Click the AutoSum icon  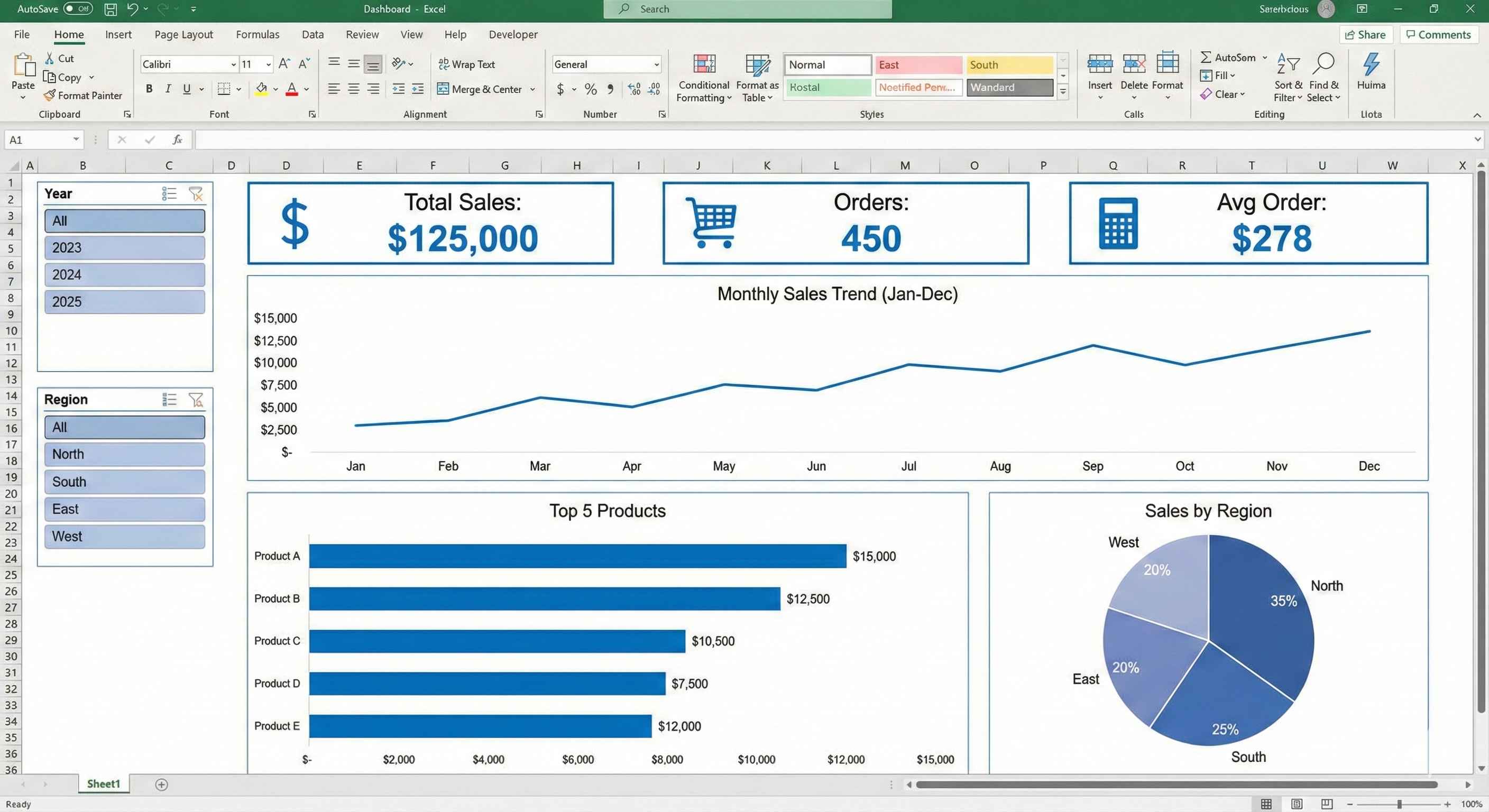pyautogui.click(x=1206, y=57)
